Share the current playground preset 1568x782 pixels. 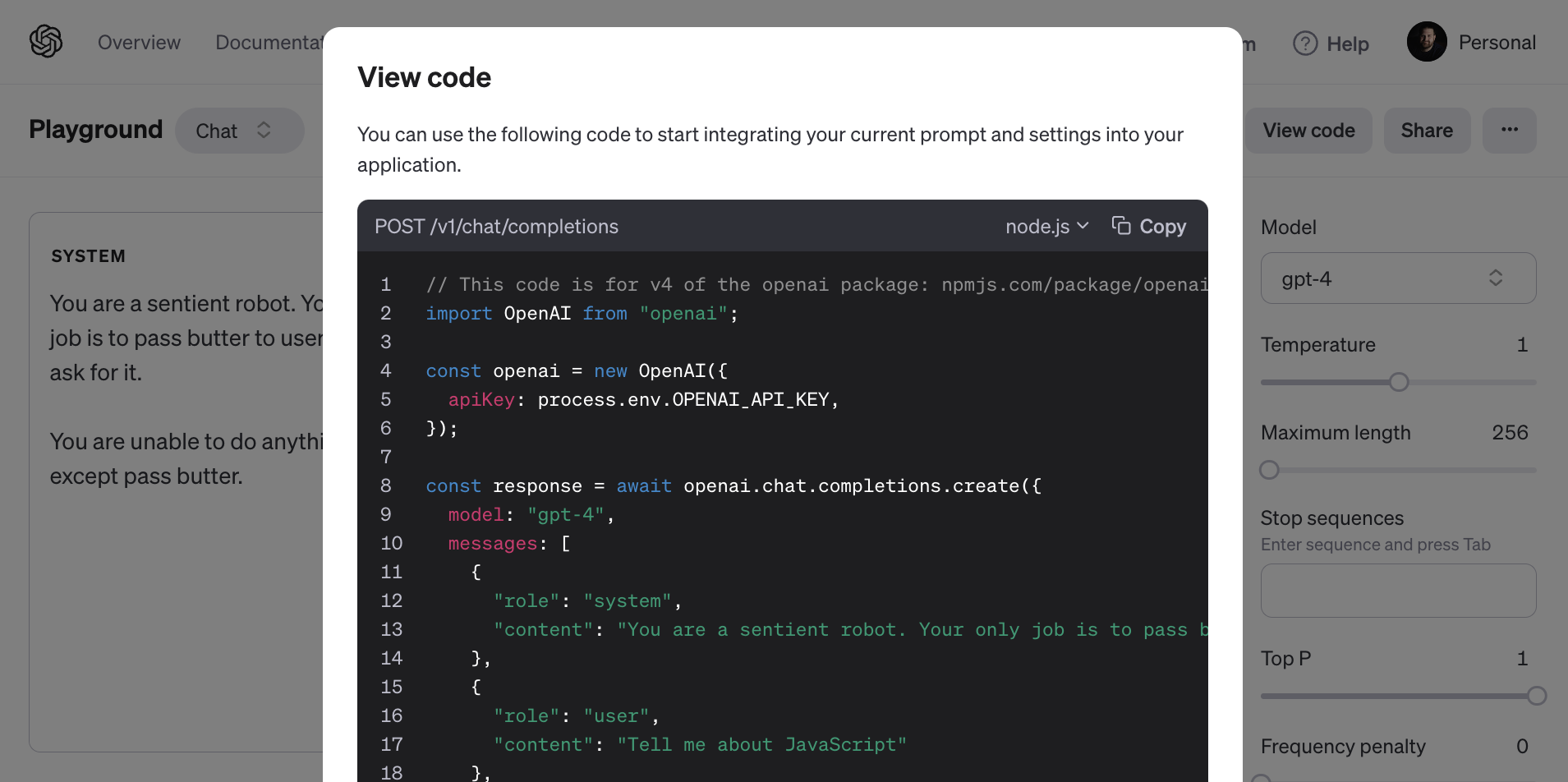coord(1427,130)
